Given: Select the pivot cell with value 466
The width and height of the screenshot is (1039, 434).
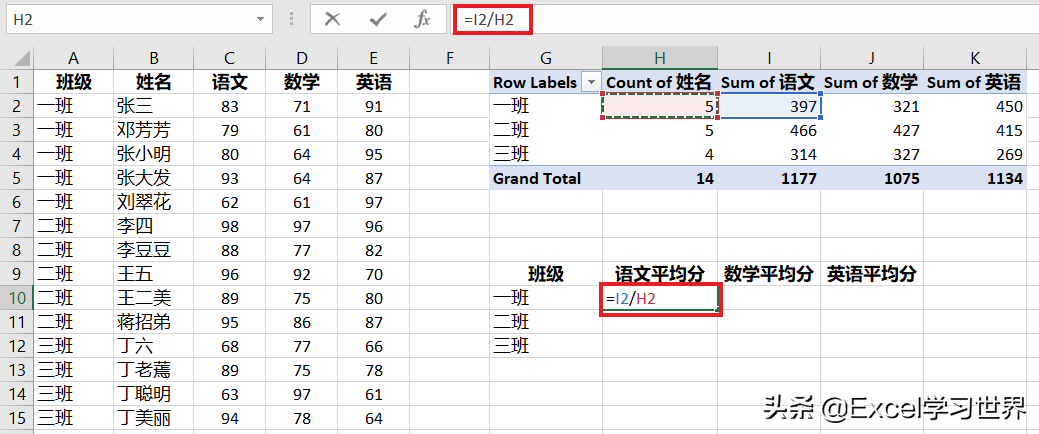Looking at the screenshot, I should pos(769,131).
